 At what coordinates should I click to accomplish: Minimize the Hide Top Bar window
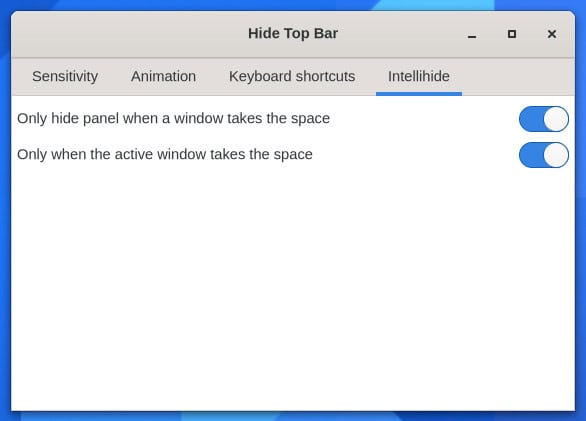coord(472,34)
